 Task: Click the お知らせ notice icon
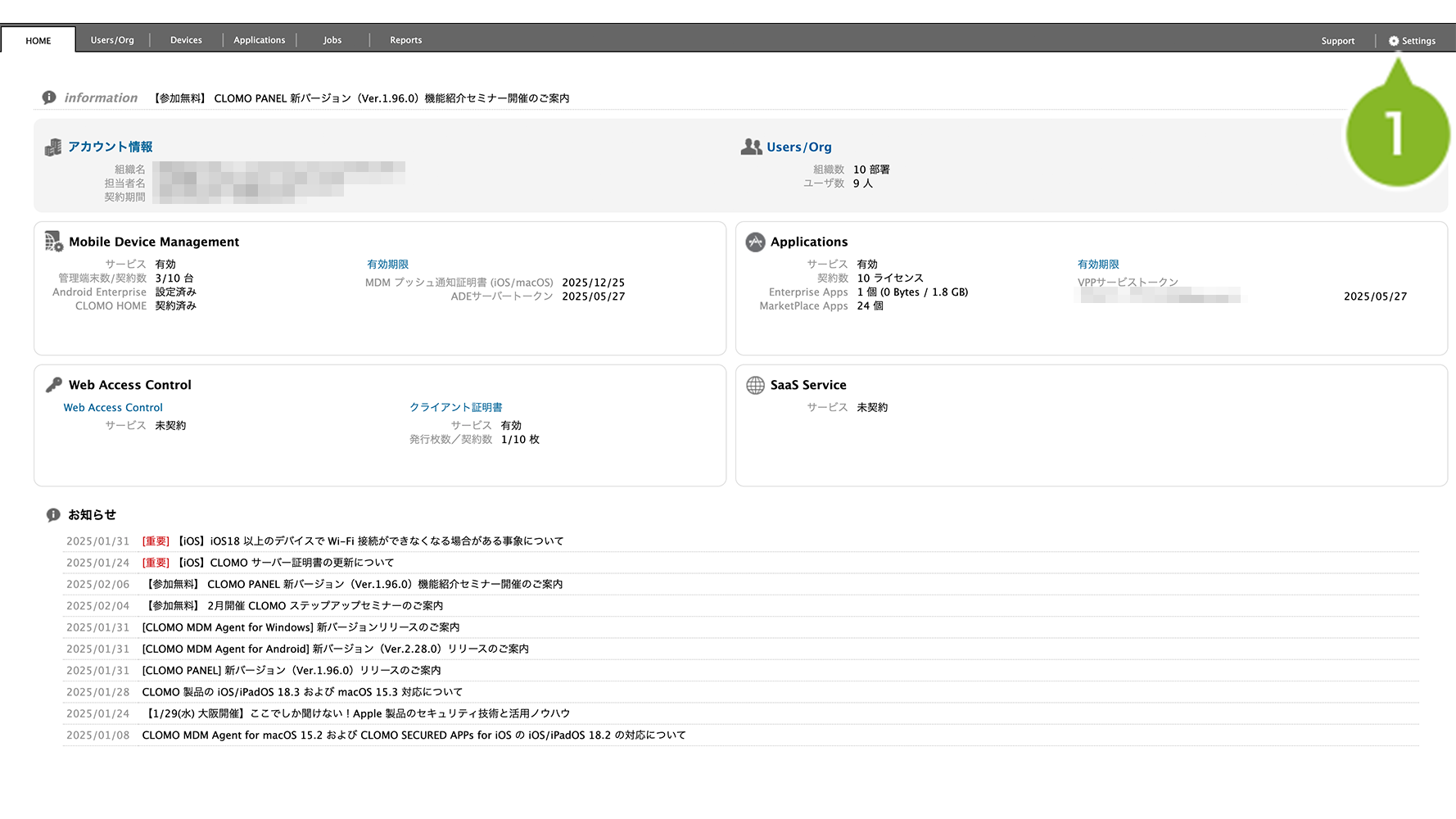pos(53,515)
